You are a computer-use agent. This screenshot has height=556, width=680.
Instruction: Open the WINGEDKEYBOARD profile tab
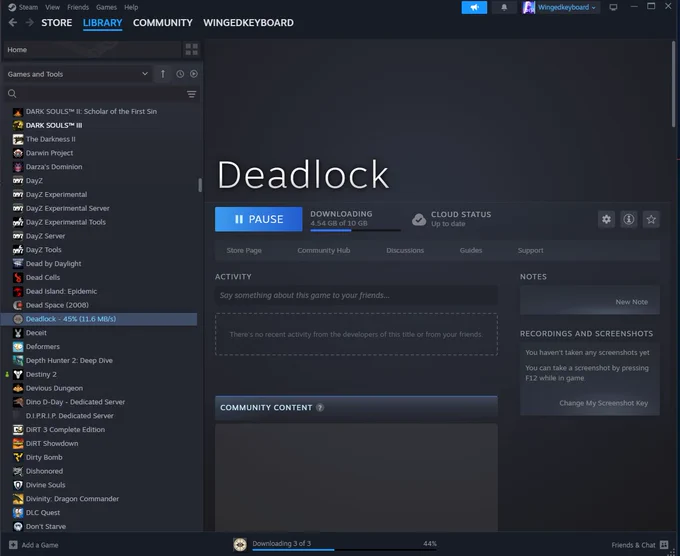248,23
